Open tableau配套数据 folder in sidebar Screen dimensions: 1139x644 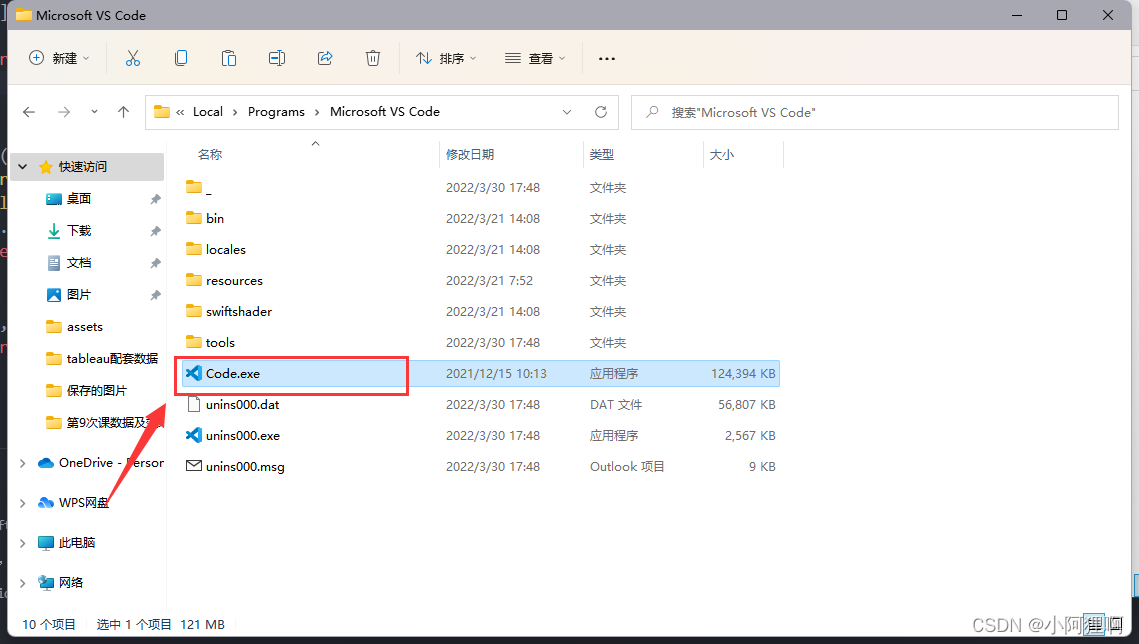pyautogui.click(x=112, y=359)
